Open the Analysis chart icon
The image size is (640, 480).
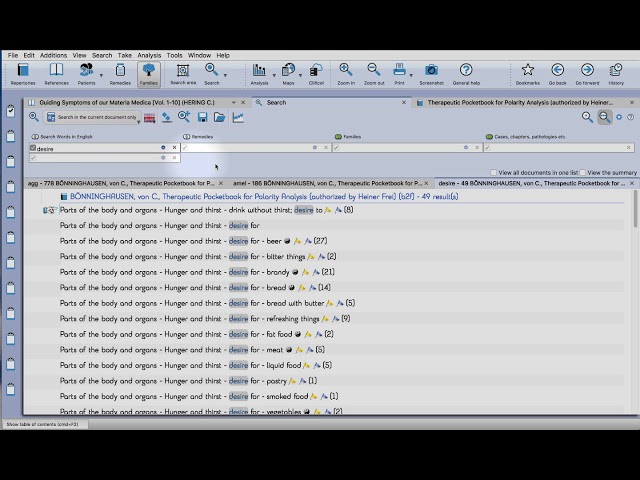259,74
